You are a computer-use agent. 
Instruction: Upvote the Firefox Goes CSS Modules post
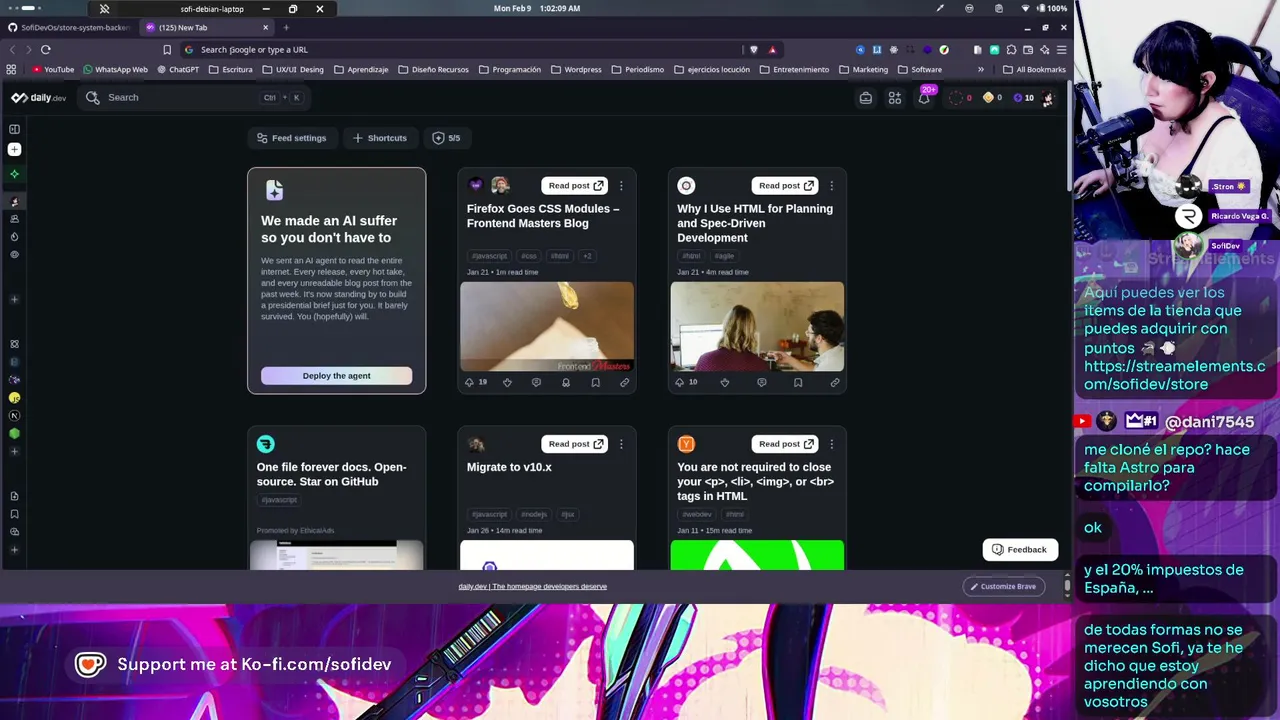469,382
